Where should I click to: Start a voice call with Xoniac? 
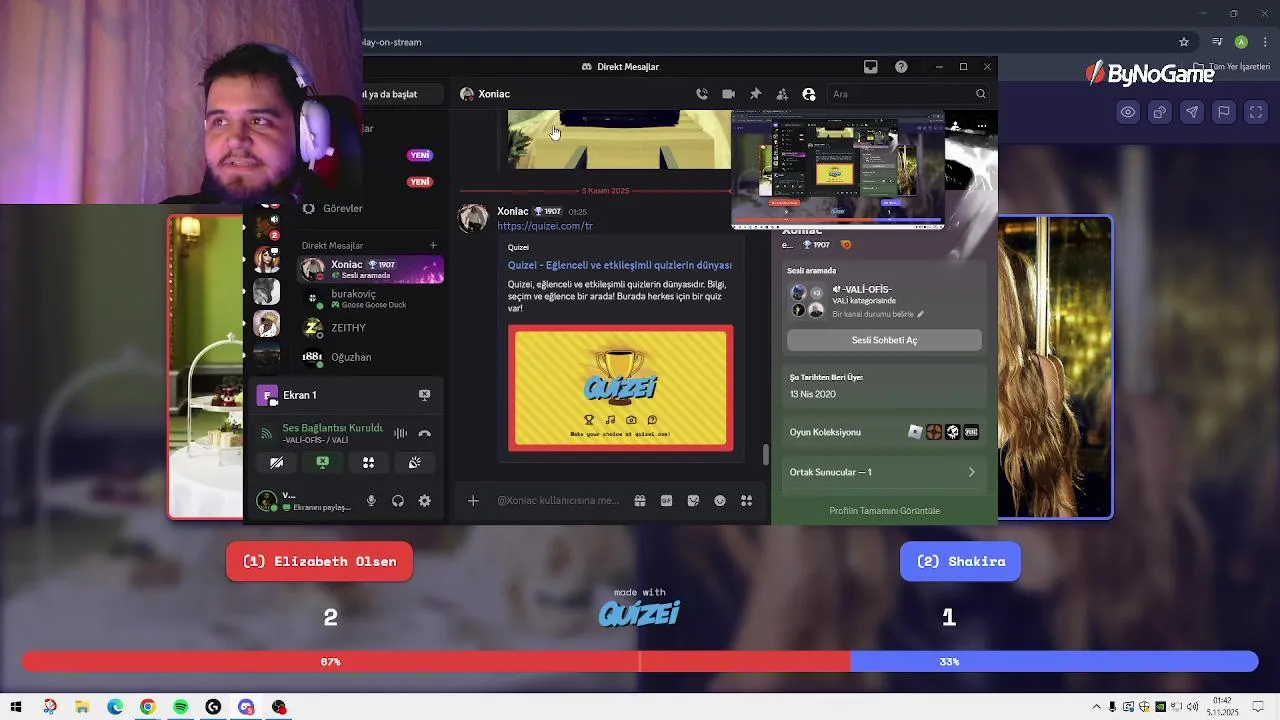pyautogui.click(x=702, y=94)
